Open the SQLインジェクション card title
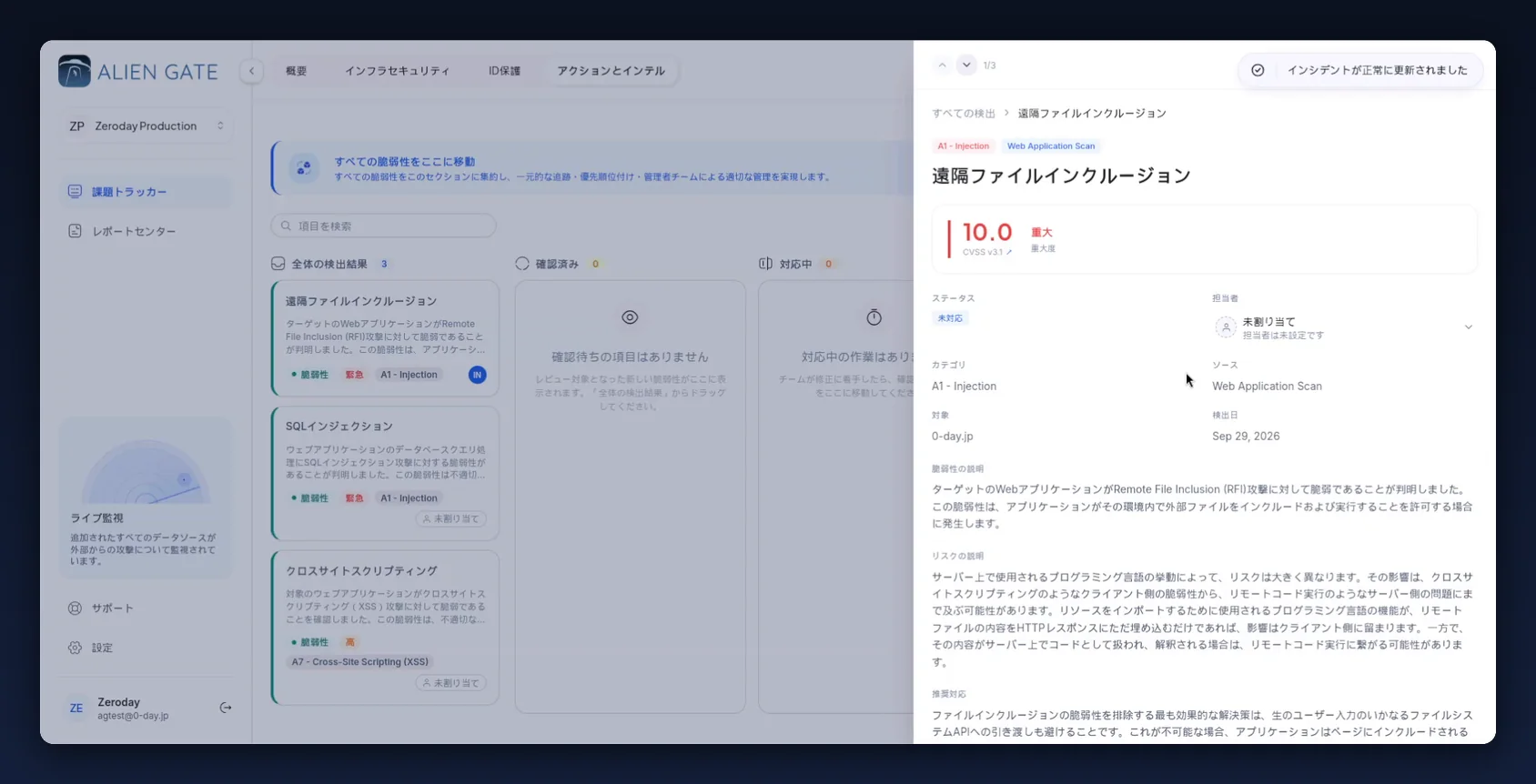Screen dimensions: 1536x784 point(339,427)
